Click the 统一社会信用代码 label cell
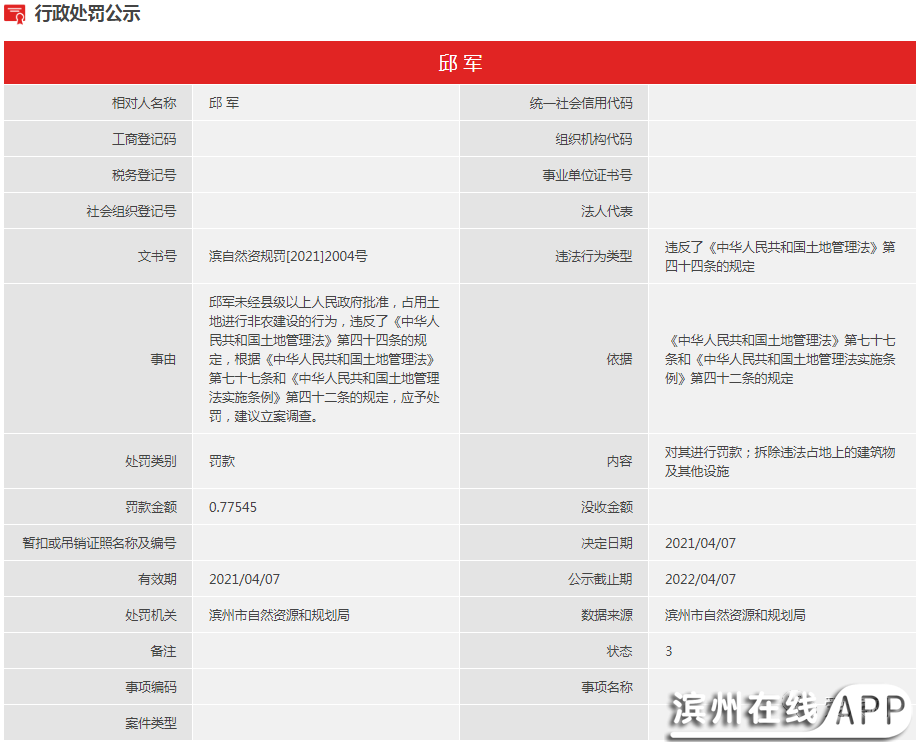The height and width of the screenshot is (747, 919). pos(580,103)
